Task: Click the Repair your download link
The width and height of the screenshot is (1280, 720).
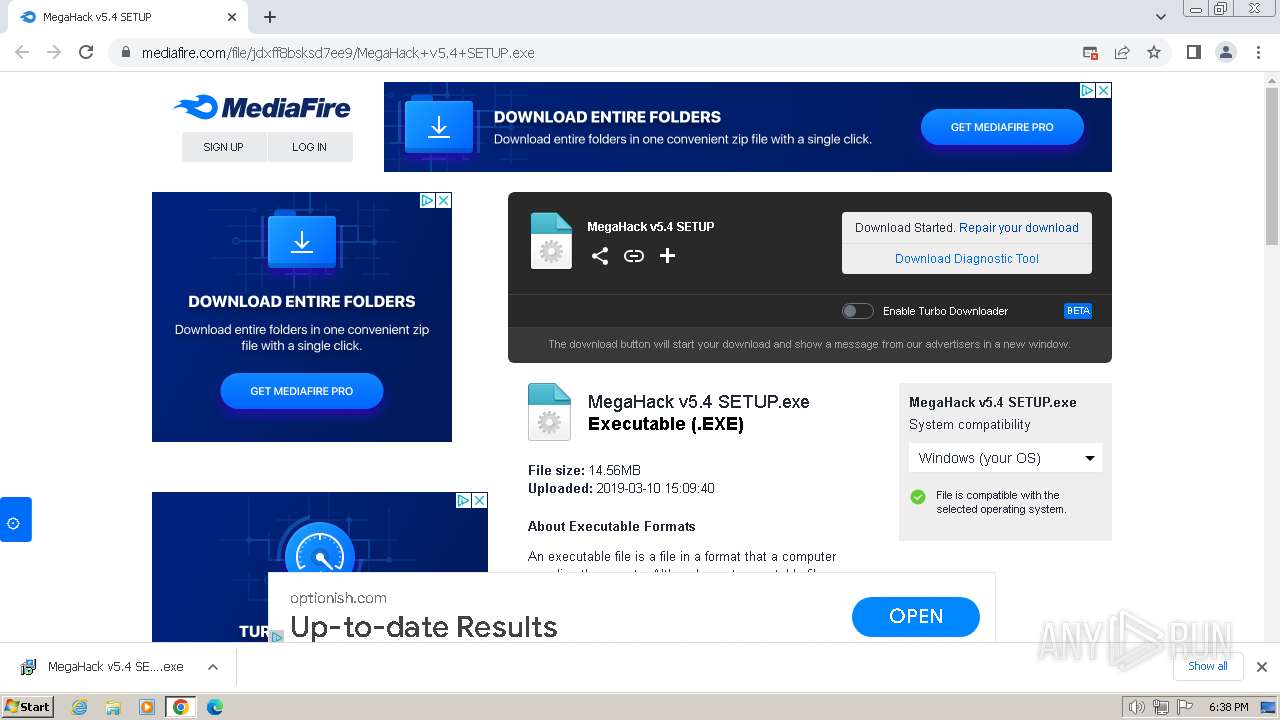Action: 1019,228
